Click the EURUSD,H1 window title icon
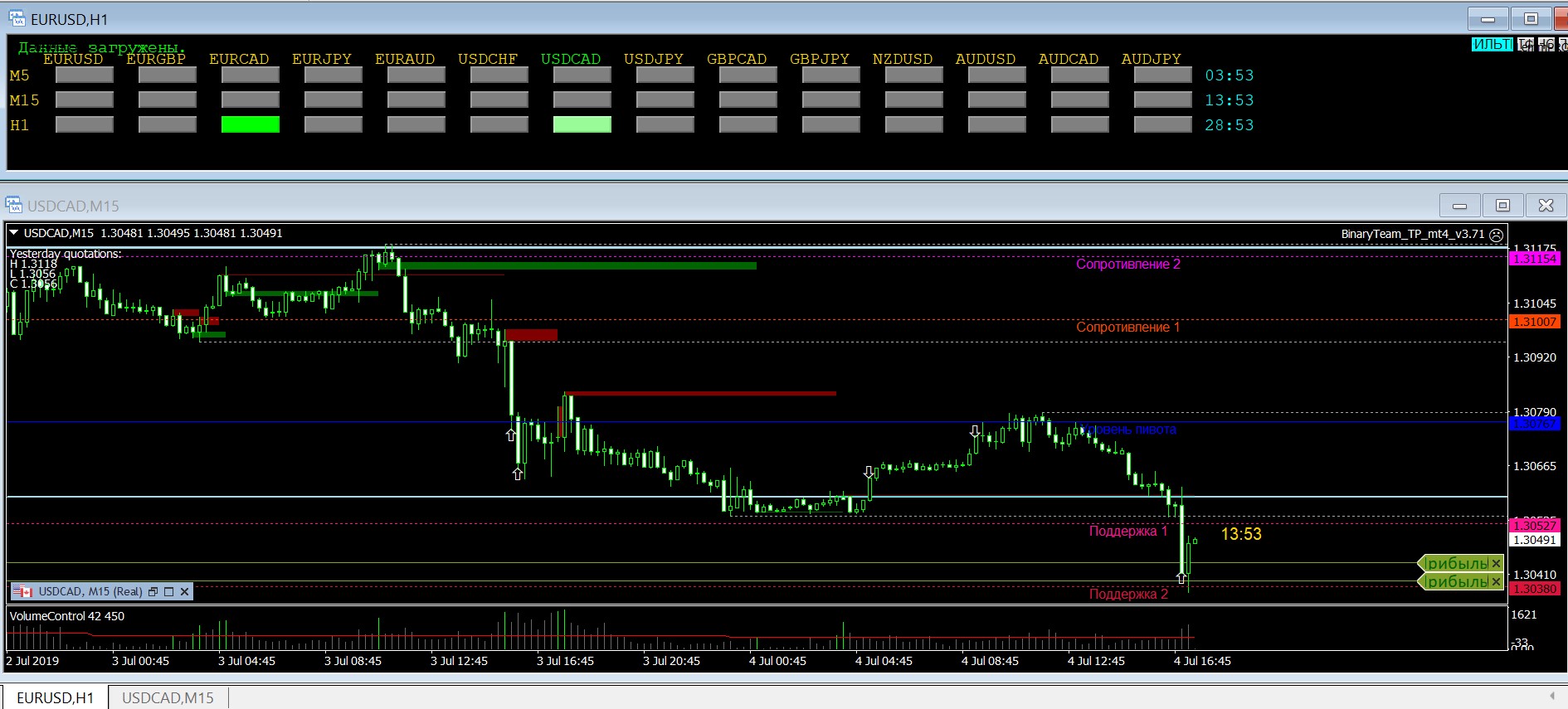This screenshot has width=1568, height=709. (x=17, y=18)
